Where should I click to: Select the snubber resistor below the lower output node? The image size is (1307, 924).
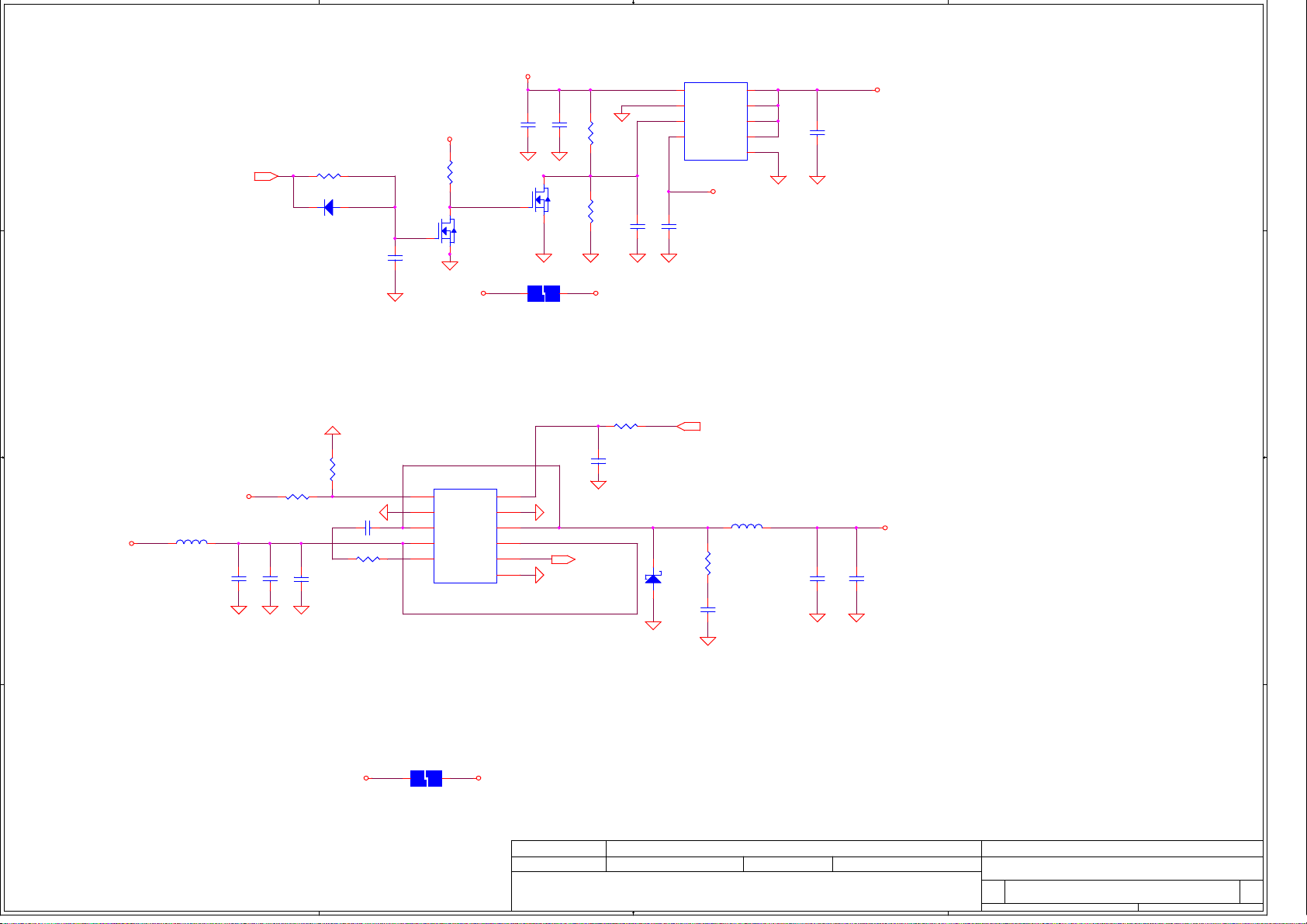pos(707,562)
